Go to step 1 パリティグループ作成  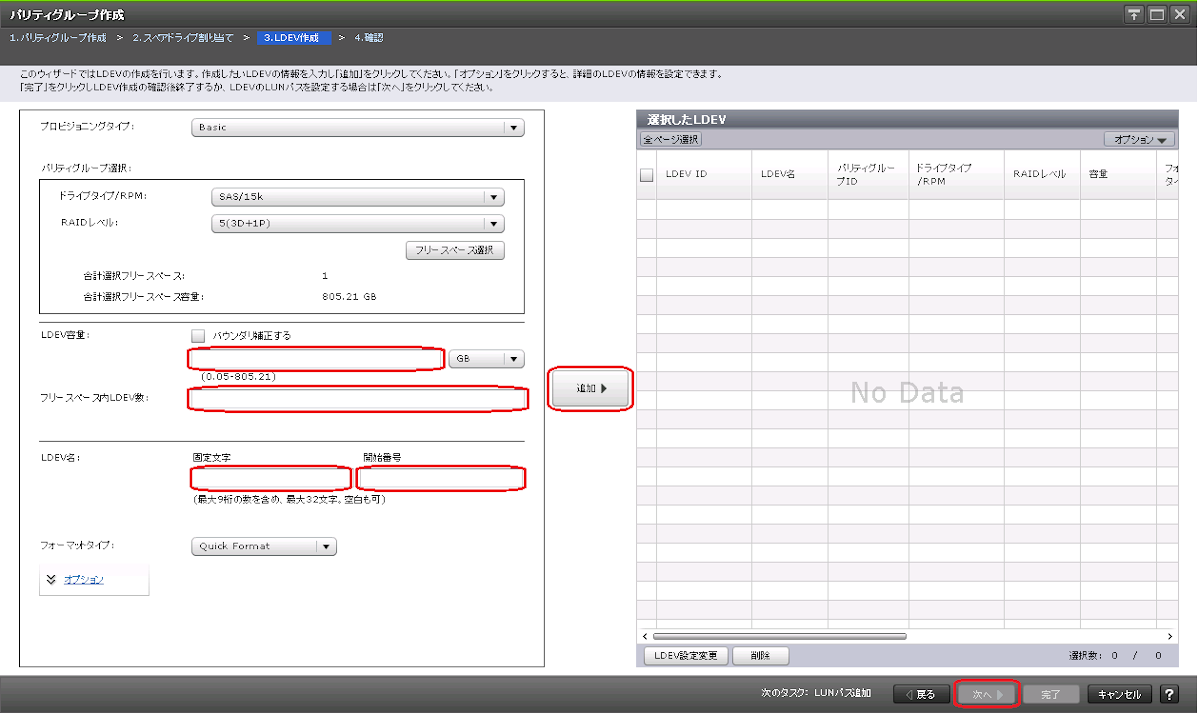click(x=58, y=38)
